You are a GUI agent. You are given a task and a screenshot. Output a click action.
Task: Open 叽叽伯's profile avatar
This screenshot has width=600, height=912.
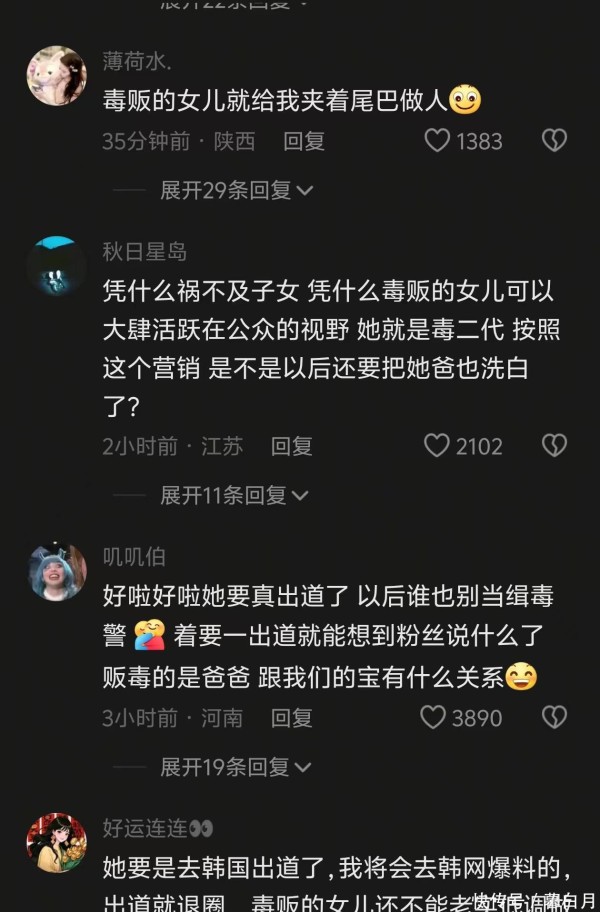[58, 572]
